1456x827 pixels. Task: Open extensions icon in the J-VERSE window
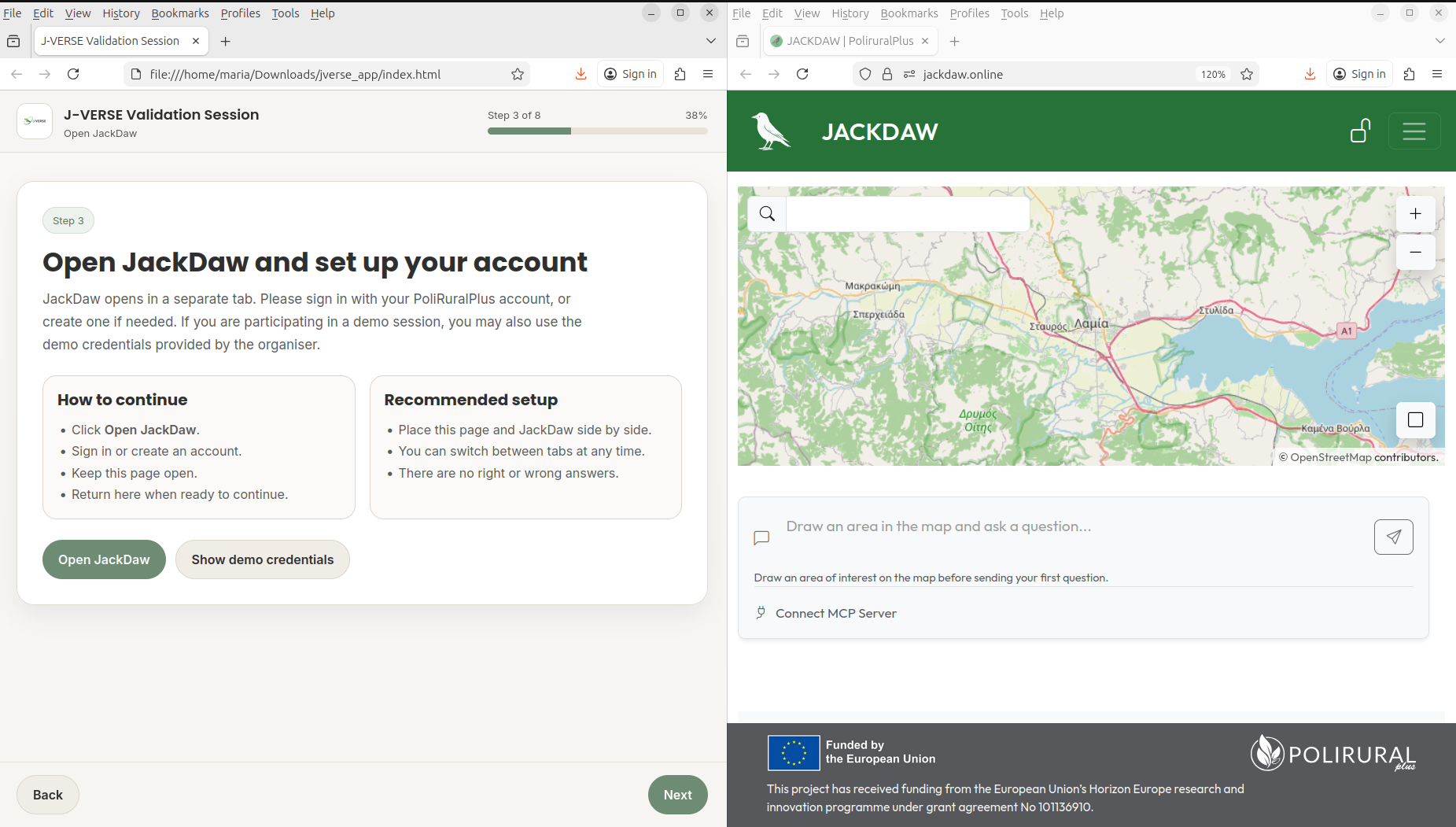680,74
